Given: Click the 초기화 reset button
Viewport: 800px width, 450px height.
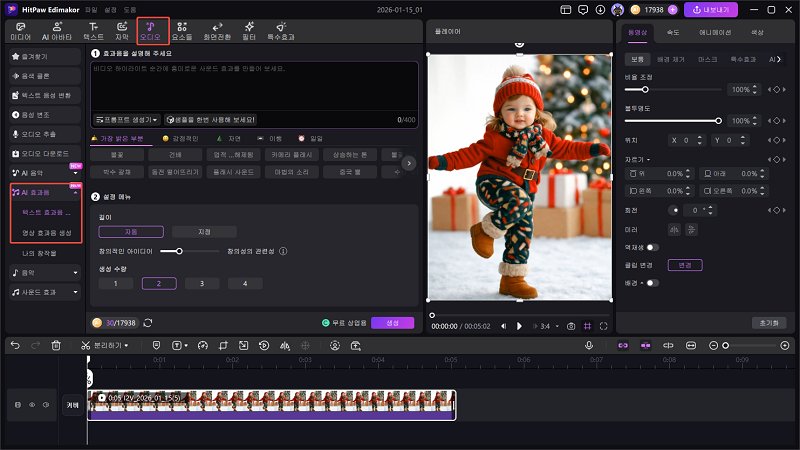Looking at the screenshot, I should click(769, 323).
